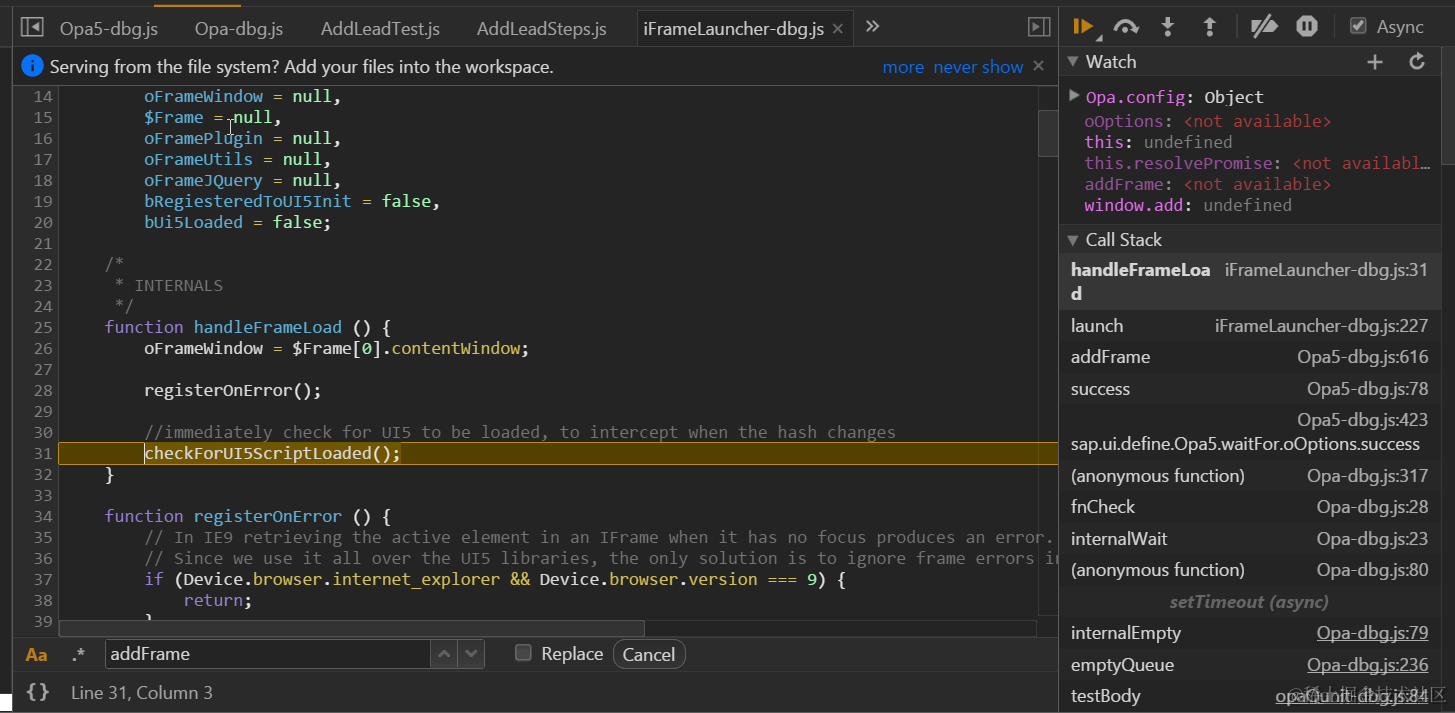
Task: Close the iFrameLauncher-dbg.js tab
Action: [x=838, y=29]
